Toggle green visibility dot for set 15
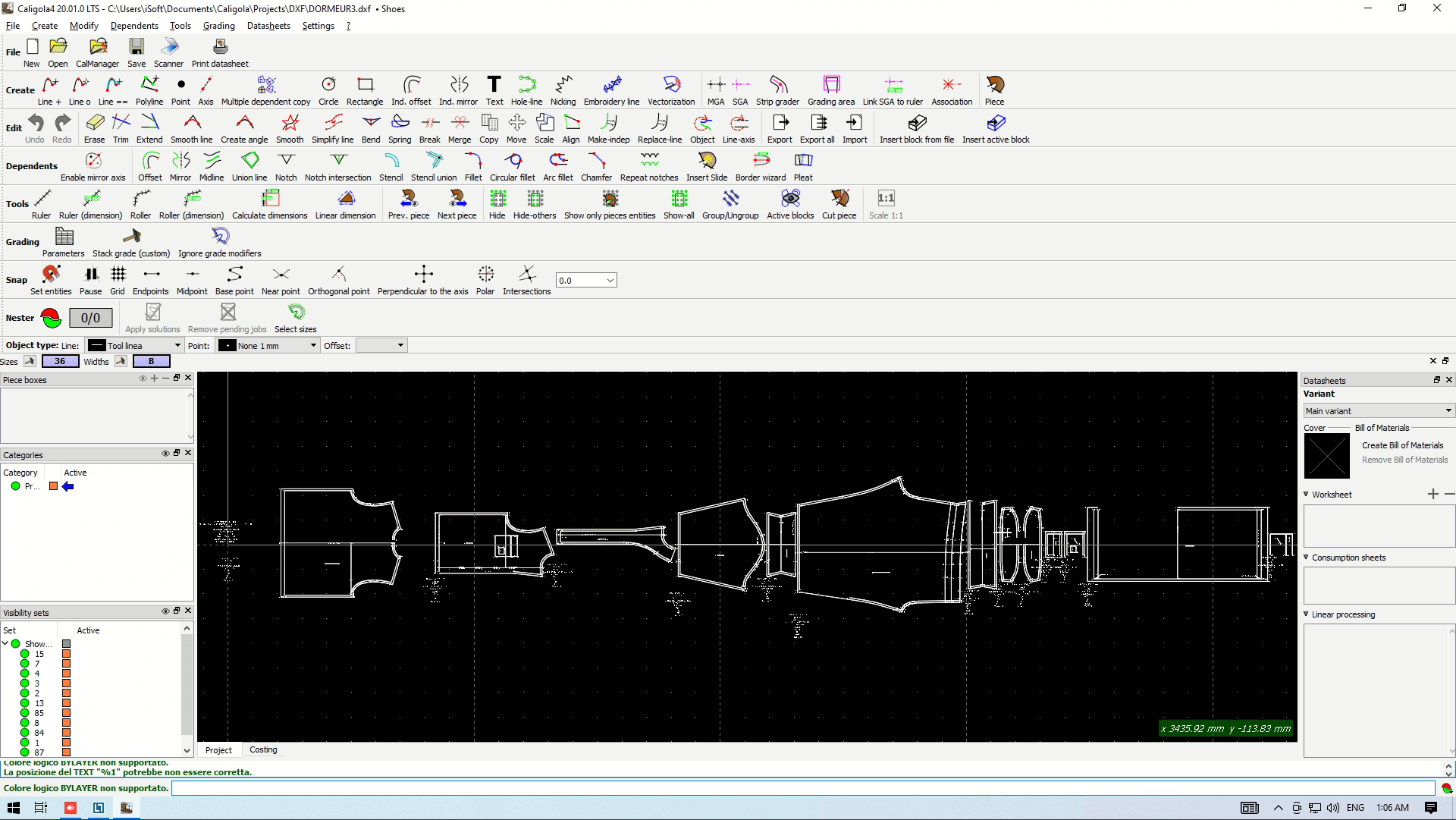1456x820 pixels. coord(25,654)
